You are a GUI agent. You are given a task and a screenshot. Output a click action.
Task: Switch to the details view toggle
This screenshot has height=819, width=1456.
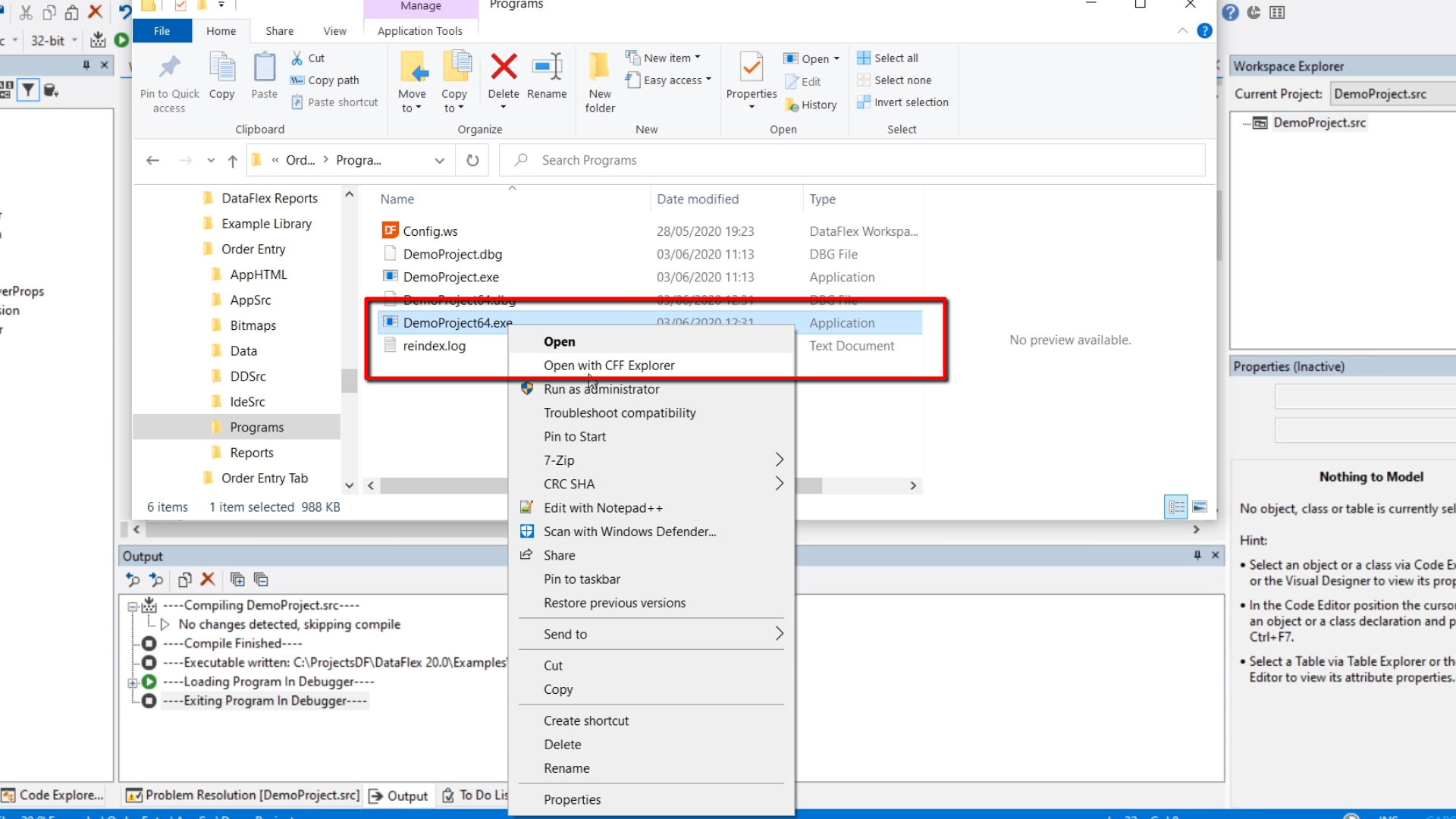click(1175, 507)
